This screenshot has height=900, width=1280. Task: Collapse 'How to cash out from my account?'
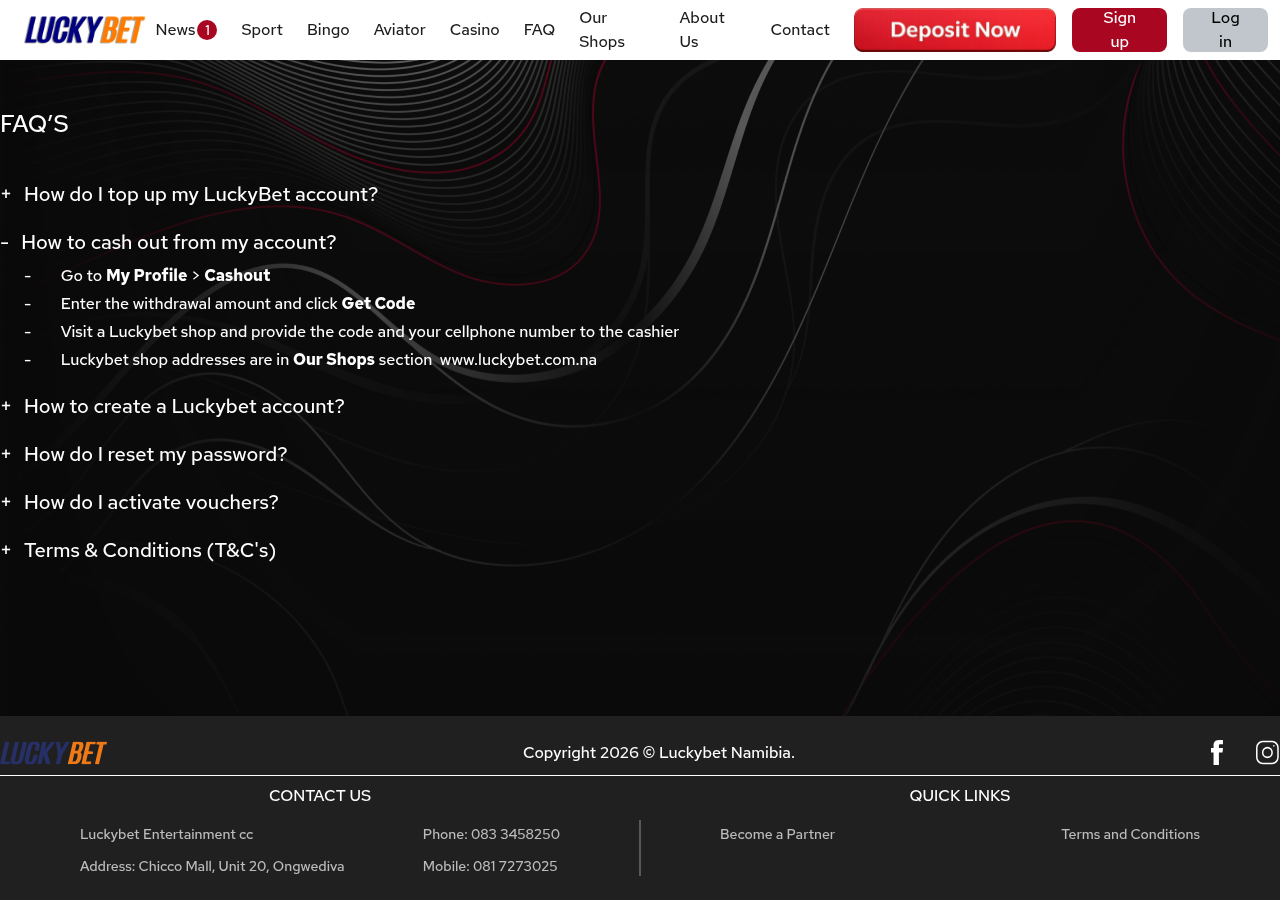point(169,242)
